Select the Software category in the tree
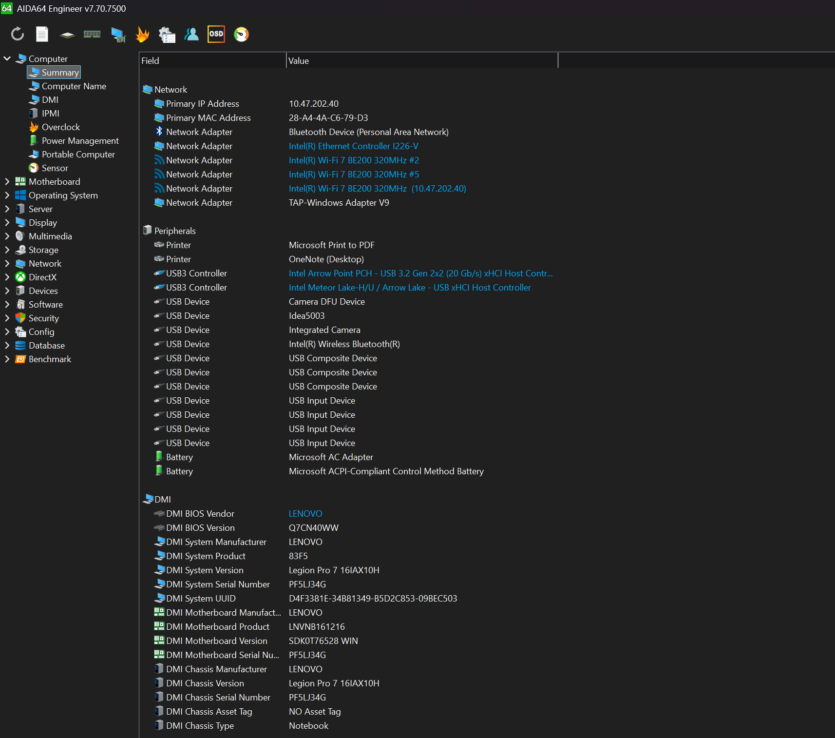The width and height of the screenshot is (835, 738). point(39,305)
